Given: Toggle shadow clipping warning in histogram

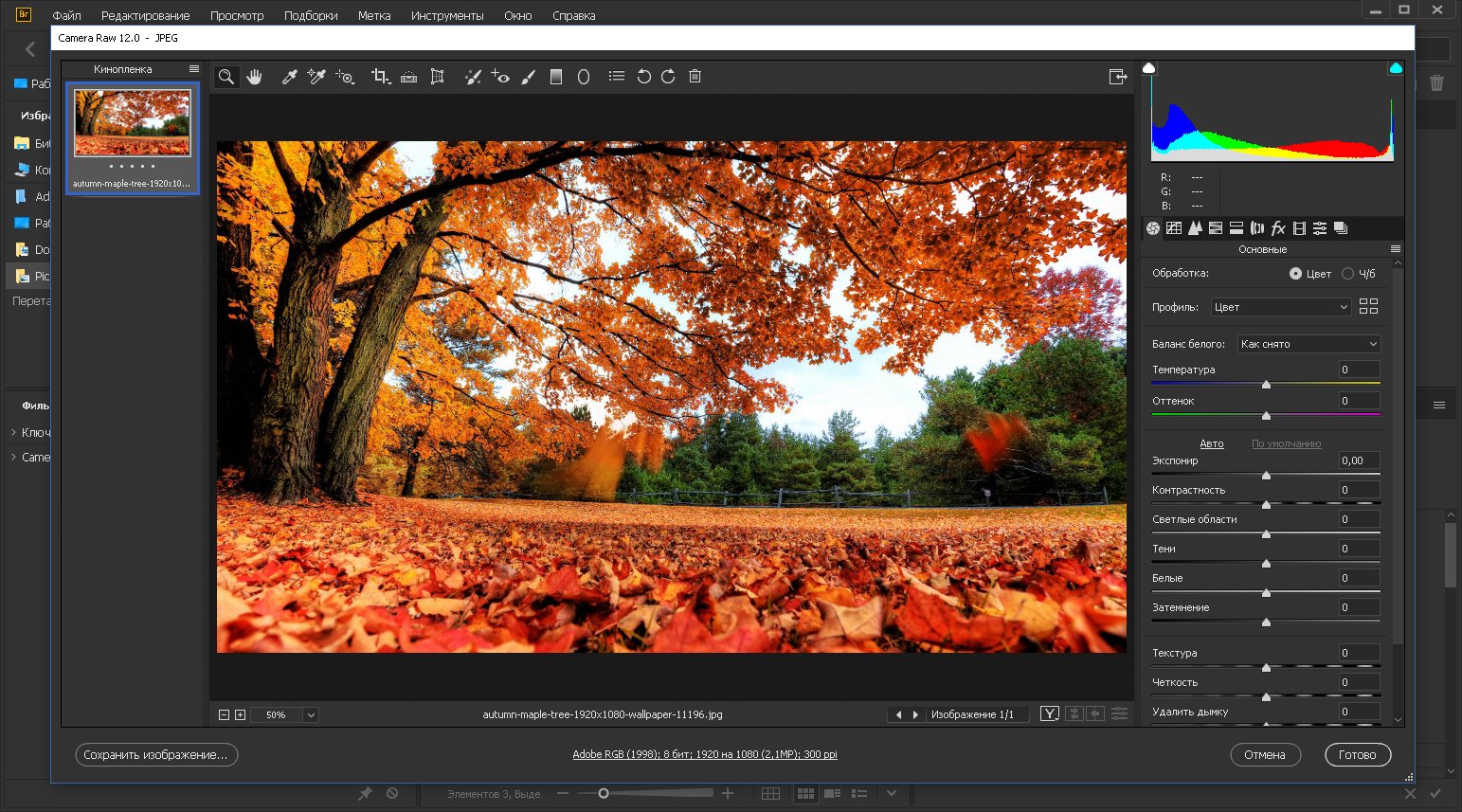Looking at the screenshot, I should pyautogui.click(x=1149, y=68).
